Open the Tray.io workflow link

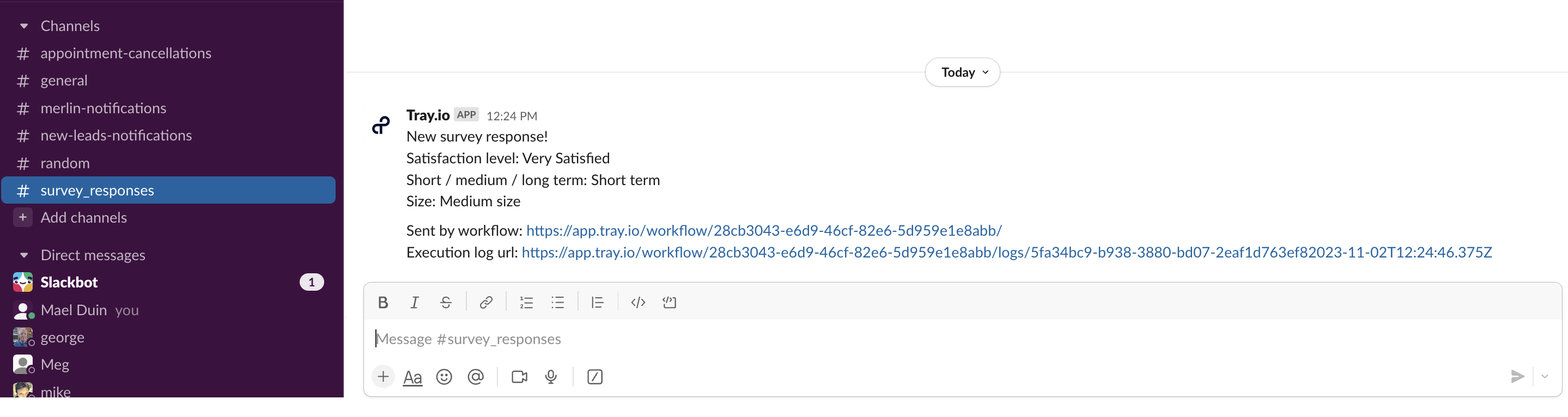click(x=764, y=230)
